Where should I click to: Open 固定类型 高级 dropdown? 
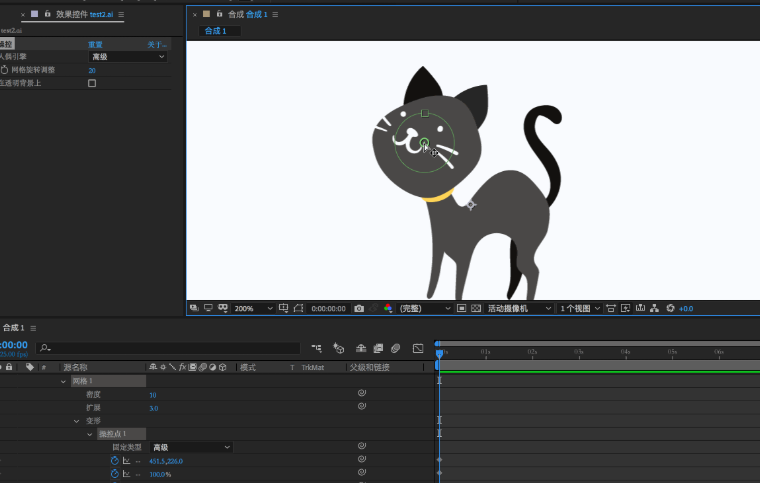pyautogui.click(x=191, y=447)
